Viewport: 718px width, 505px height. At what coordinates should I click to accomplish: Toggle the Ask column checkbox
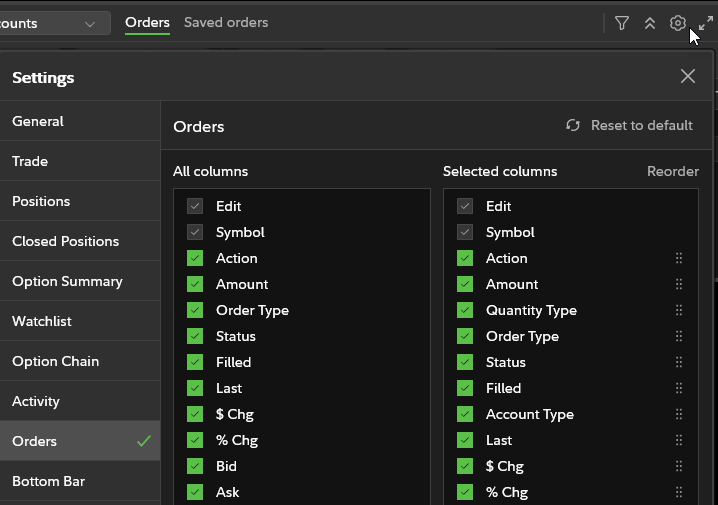[195, 492]
